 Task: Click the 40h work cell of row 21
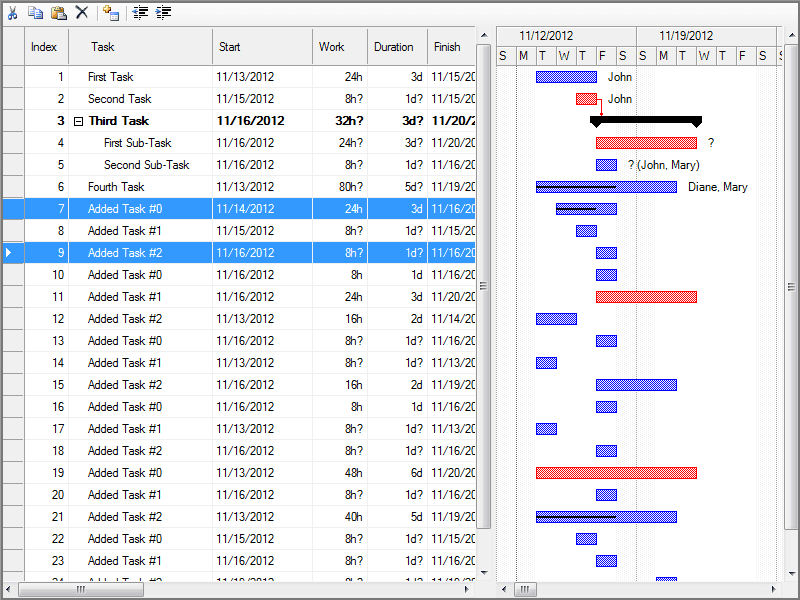point(340,517)
